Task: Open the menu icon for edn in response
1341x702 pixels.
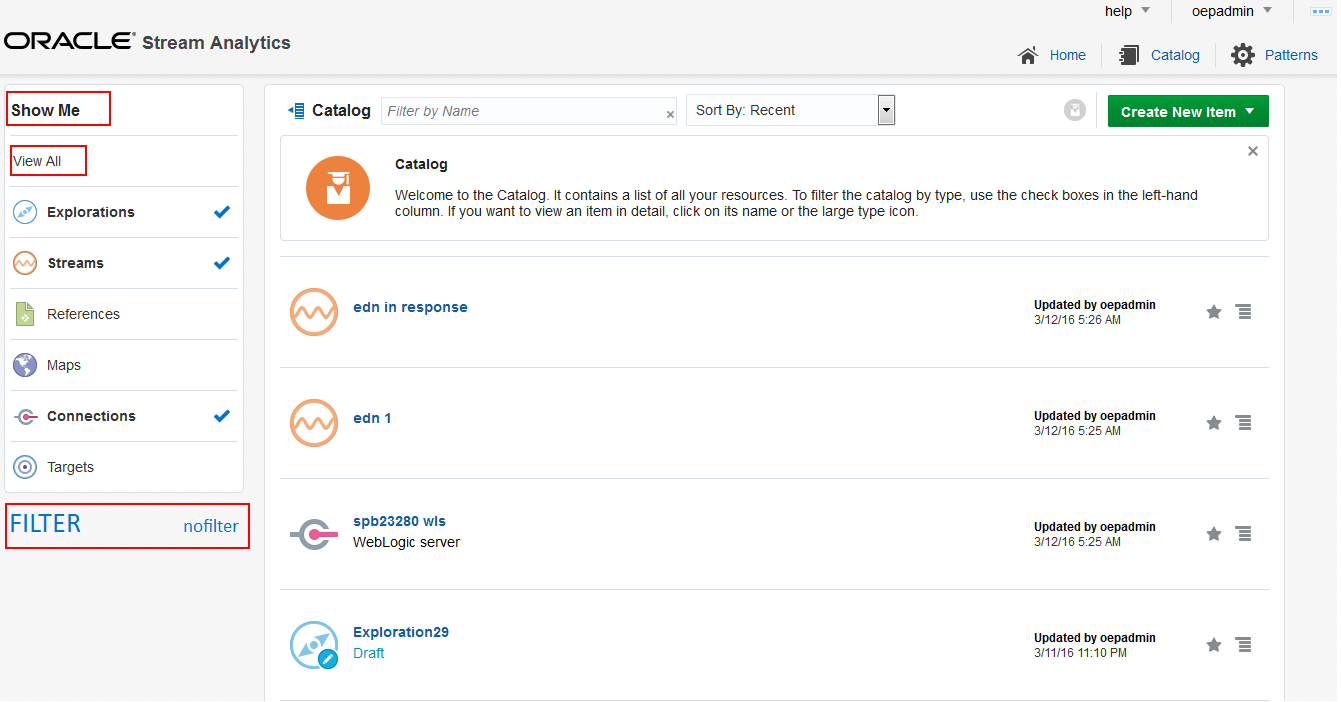Action: [x=1244, y=312]
